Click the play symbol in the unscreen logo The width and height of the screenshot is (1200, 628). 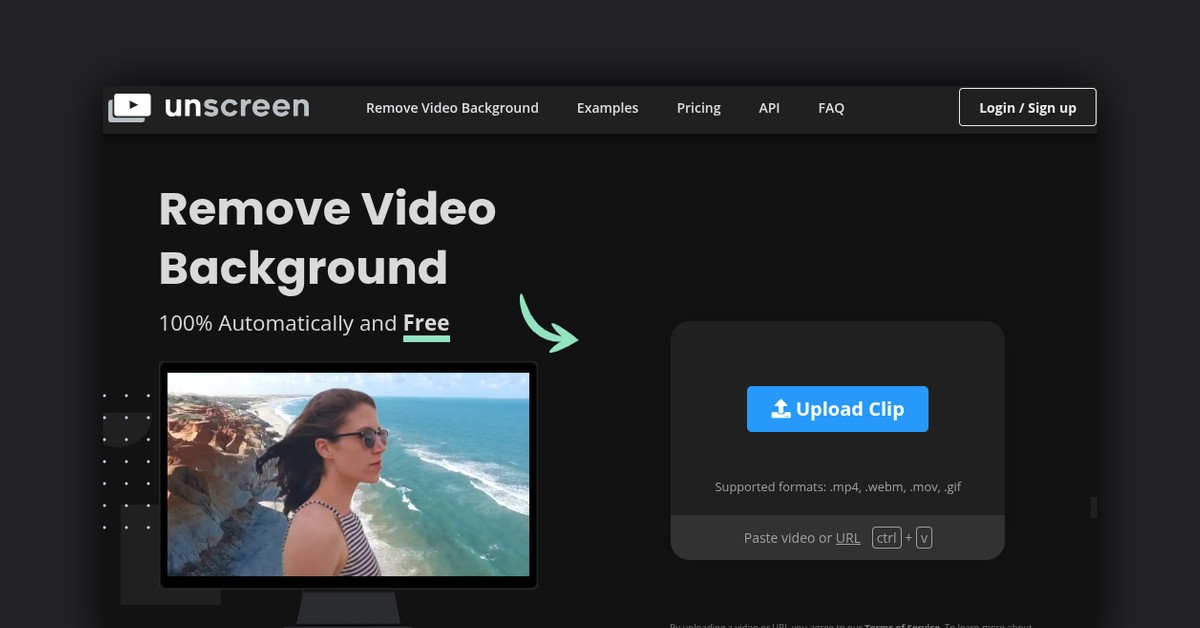coord(132,104)
